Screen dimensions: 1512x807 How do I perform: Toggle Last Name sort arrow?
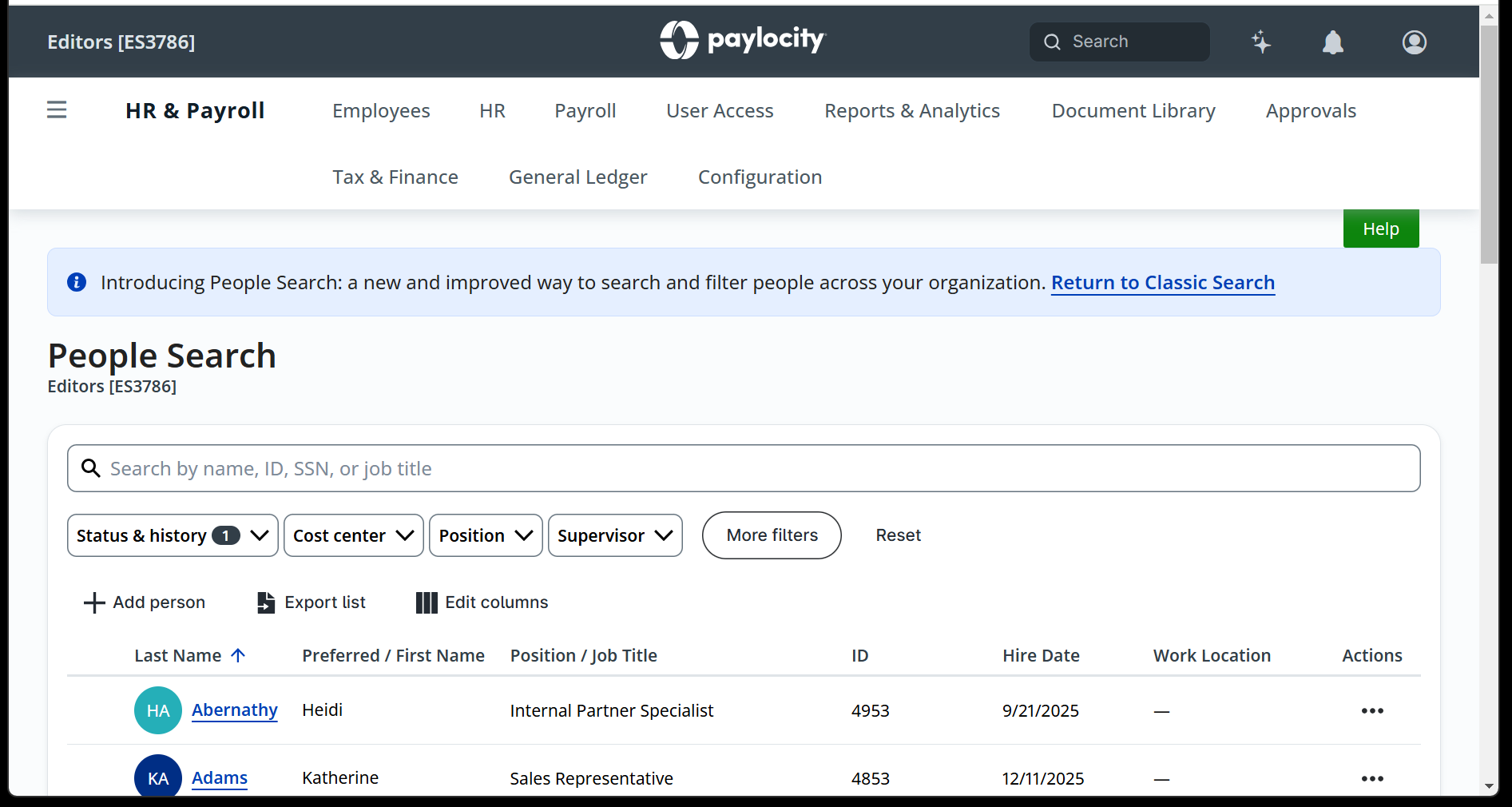[239, 655]
